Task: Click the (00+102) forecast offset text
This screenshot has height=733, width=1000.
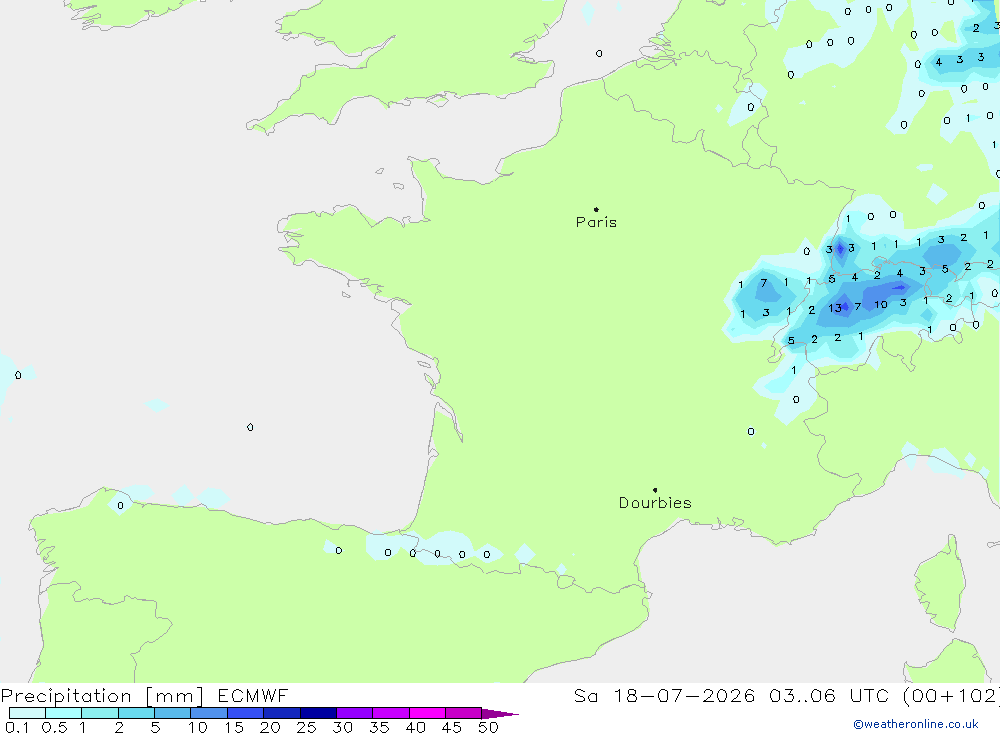Action: (951, 695)
